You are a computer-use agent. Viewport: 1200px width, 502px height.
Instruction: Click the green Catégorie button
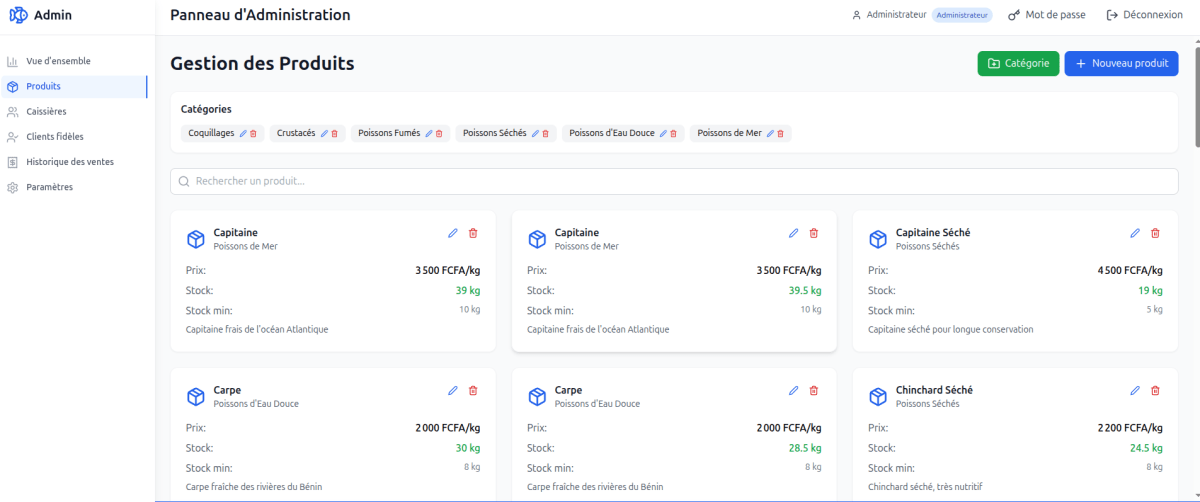pyautogui.click(x=1018, y=63)
